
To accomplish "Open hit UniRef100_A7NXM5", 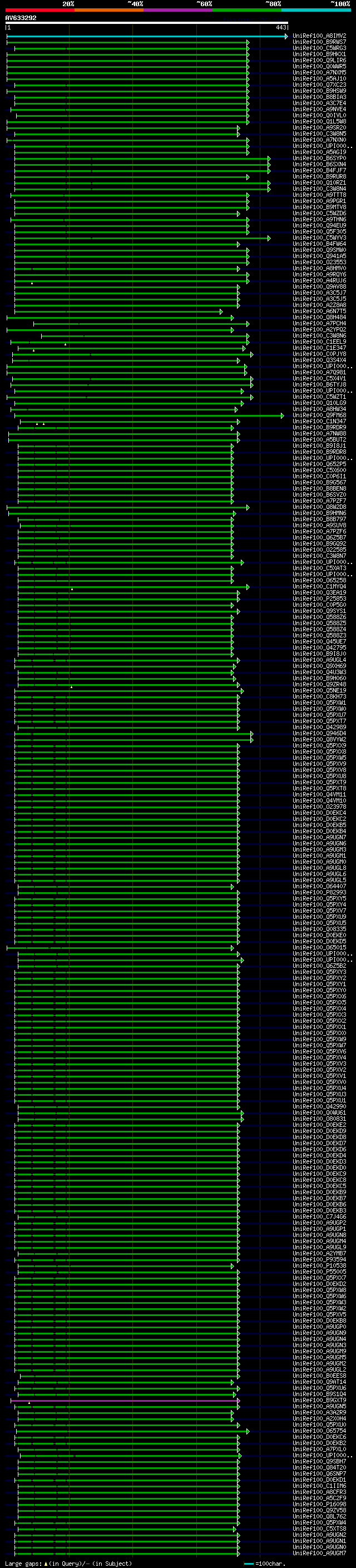I will click(x=319, y=72).
